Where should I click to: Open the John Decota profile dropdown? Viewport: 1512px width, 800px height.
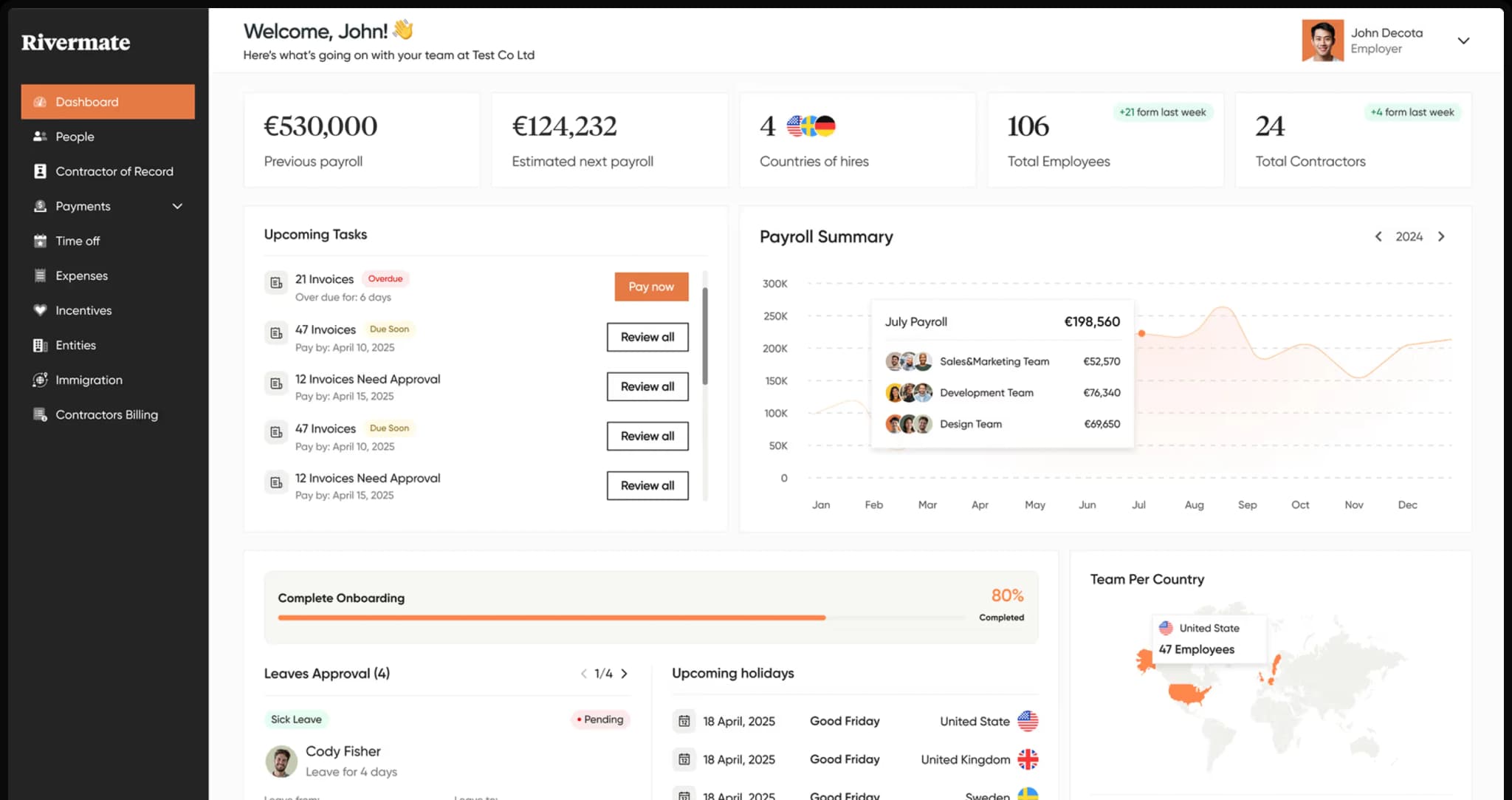tap(1464, 41)
